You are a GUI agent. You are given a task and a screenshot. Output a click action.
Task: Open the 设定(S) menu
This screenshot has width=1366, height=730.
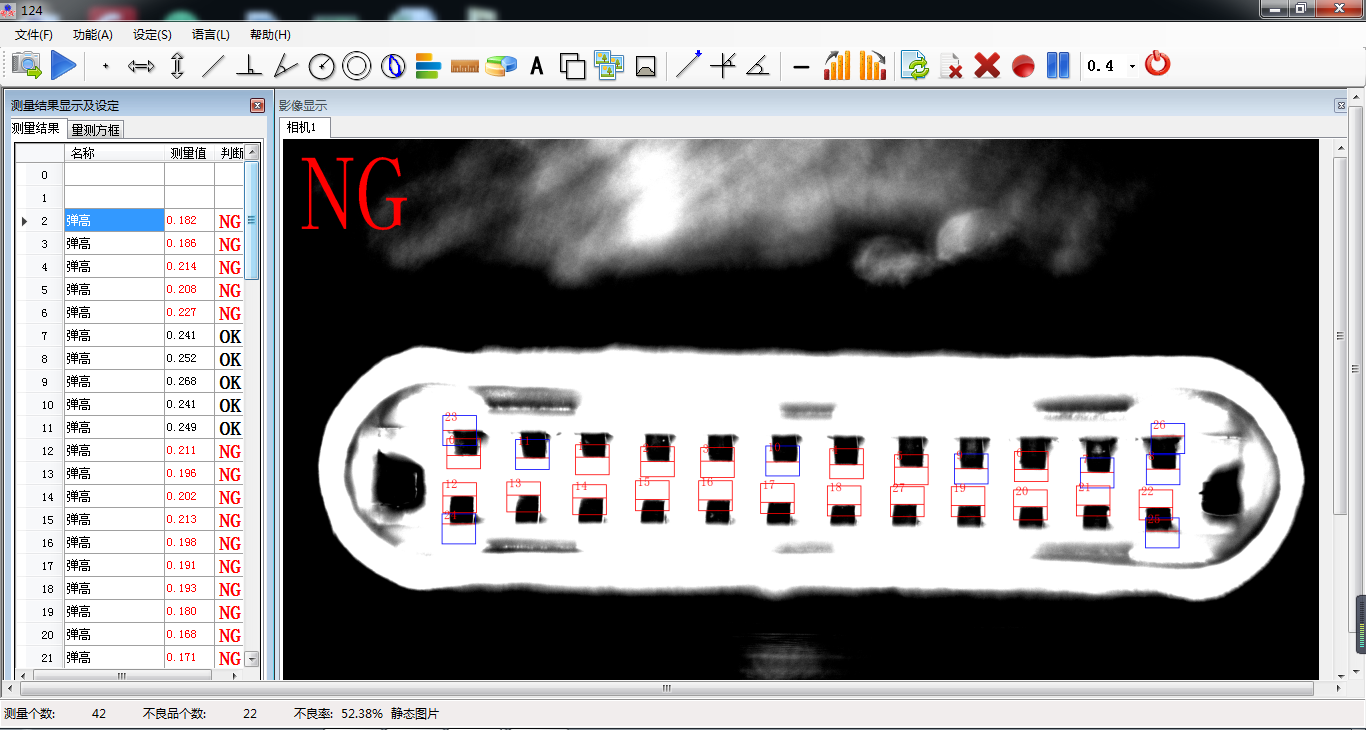(x=152, y=35)
